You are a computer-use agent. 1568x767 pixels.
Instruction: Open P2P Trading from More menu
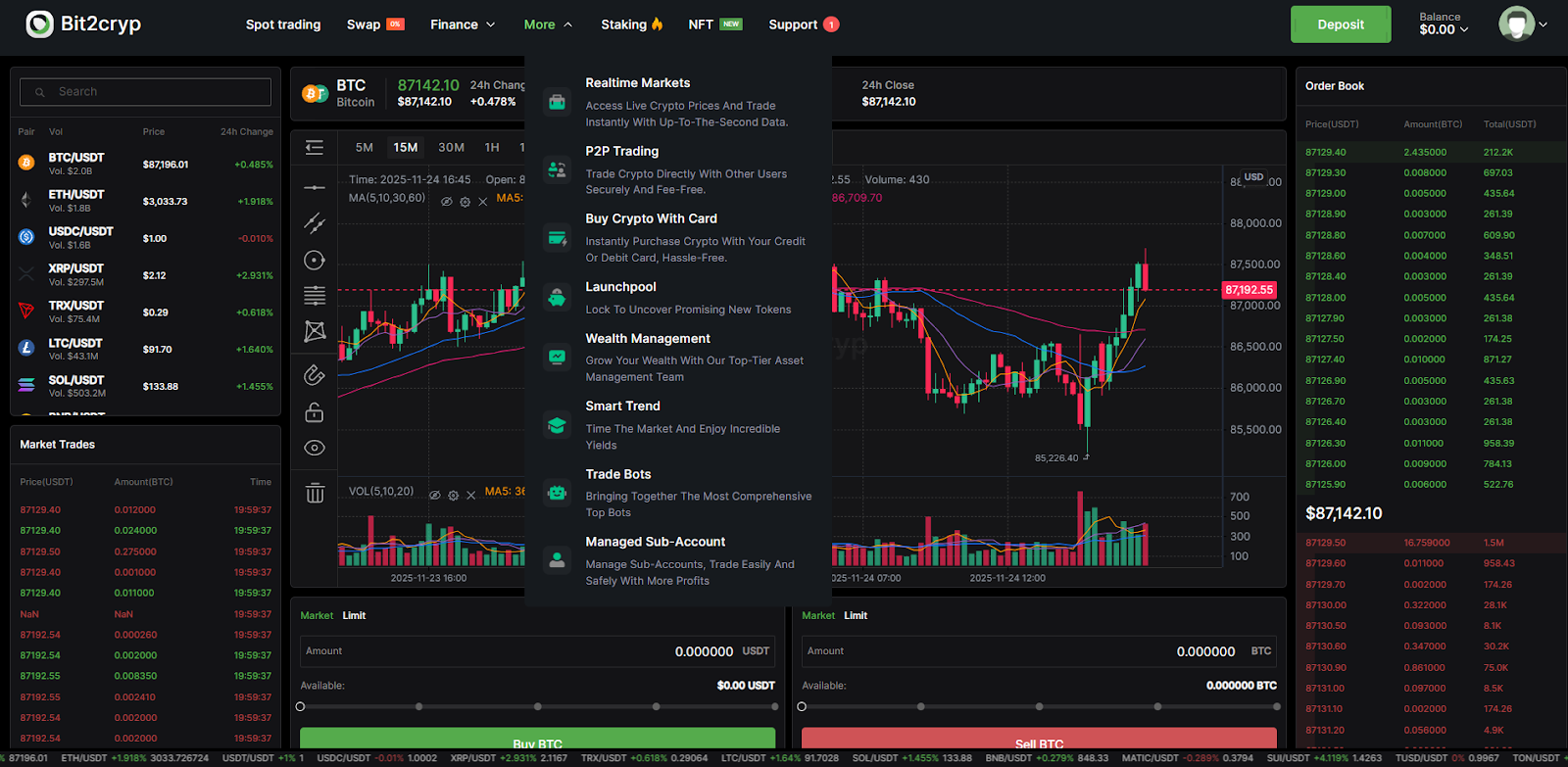(x=622, y=151)
